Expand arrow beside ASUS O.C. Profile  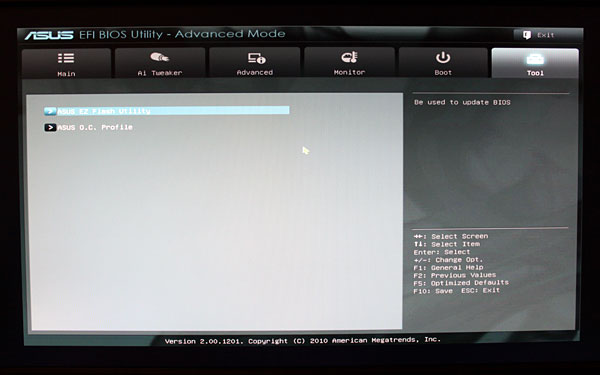coord(50,127)
